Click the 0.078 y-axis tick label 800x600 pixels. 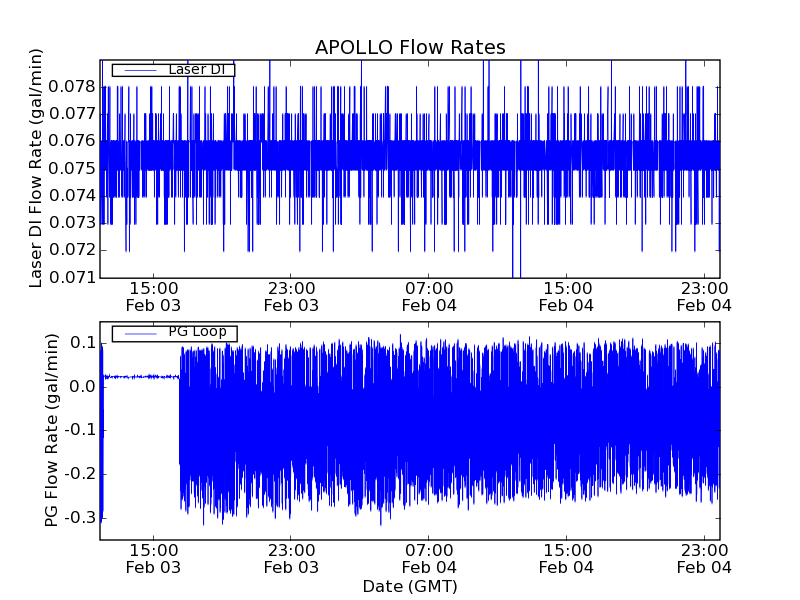(x=72, y=87)
